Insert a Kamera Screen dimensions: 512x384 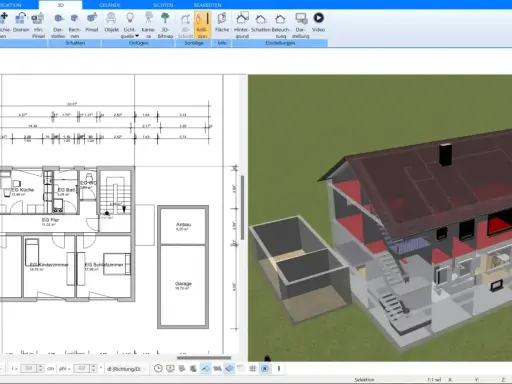pyautogui.click(x=148, y=25)
